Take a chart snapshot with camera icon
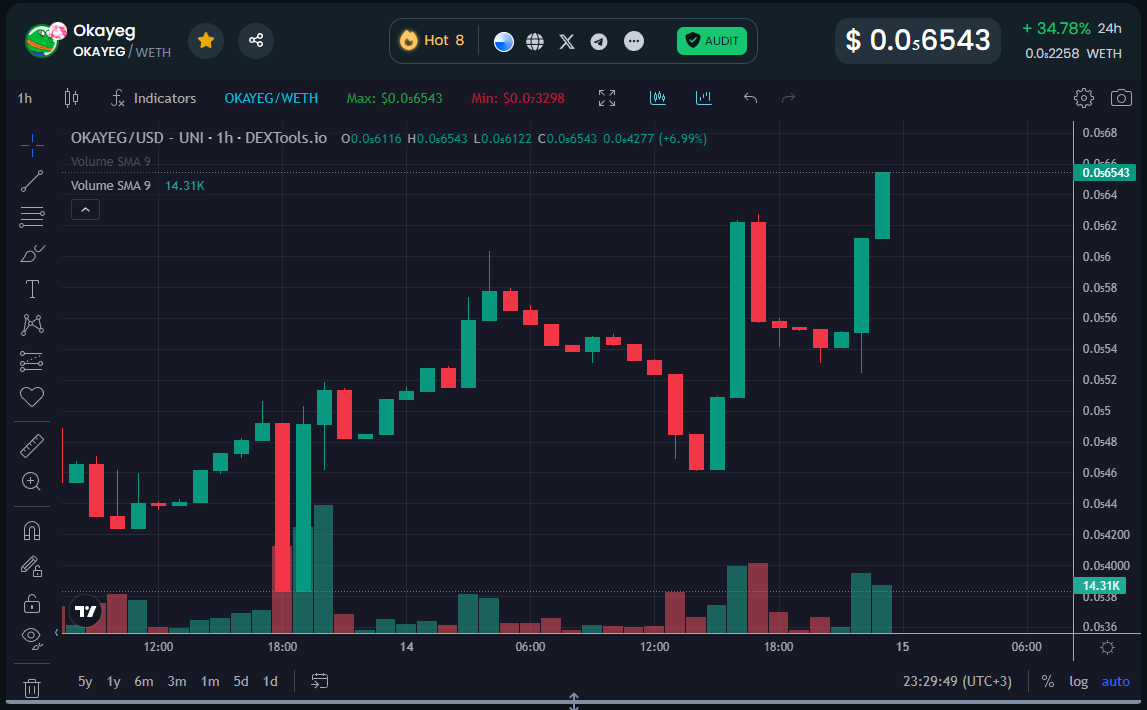 coord(1122,98)
